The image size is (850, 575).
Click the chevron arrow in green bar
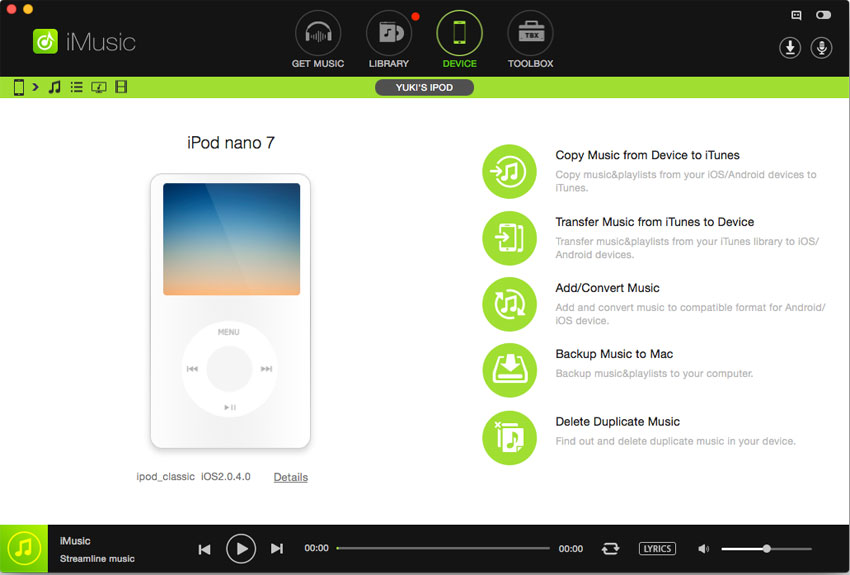click(x=35, y=87)
